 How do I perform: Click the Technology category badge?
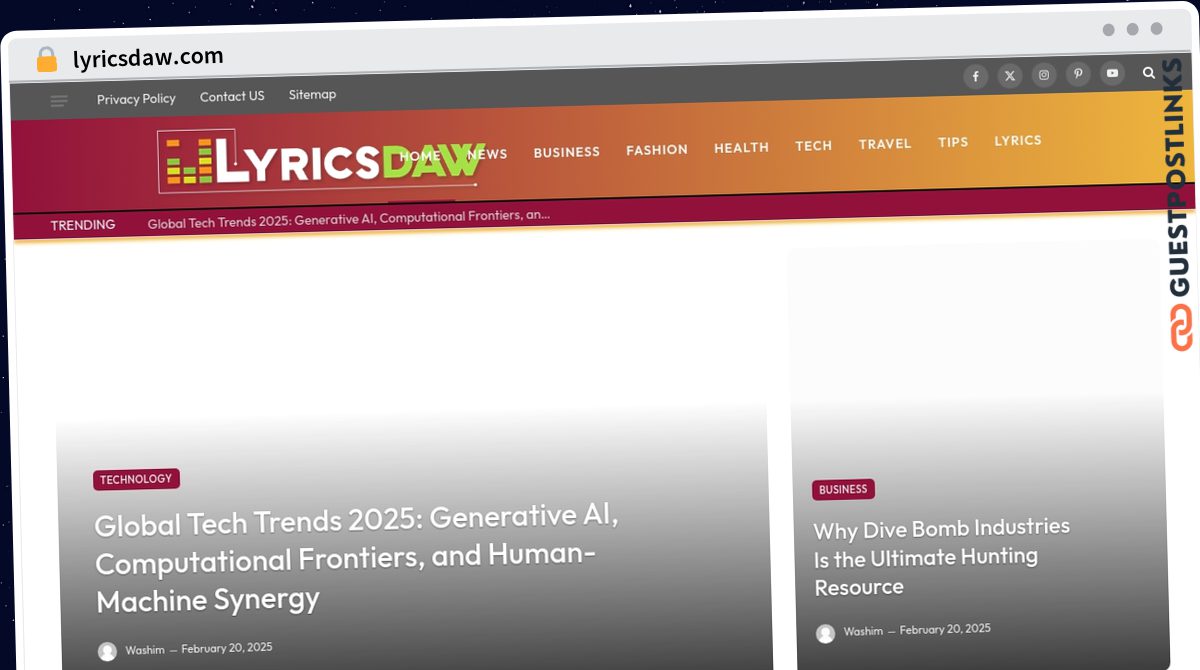click(136, 479)
